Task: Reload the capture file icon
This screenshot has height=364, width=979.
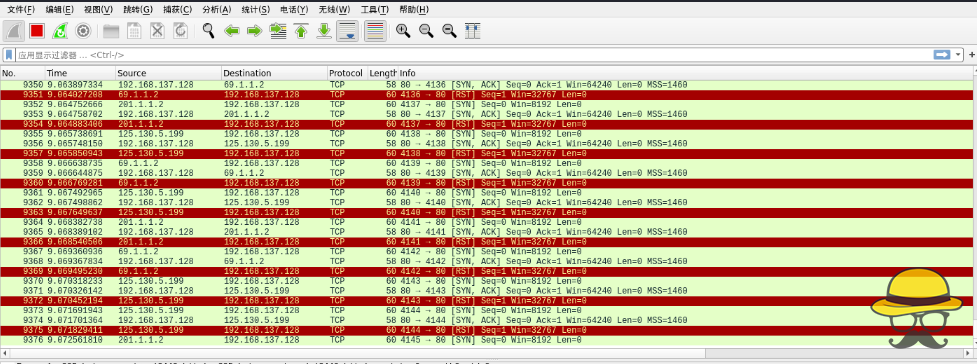Action: point(180,31)
